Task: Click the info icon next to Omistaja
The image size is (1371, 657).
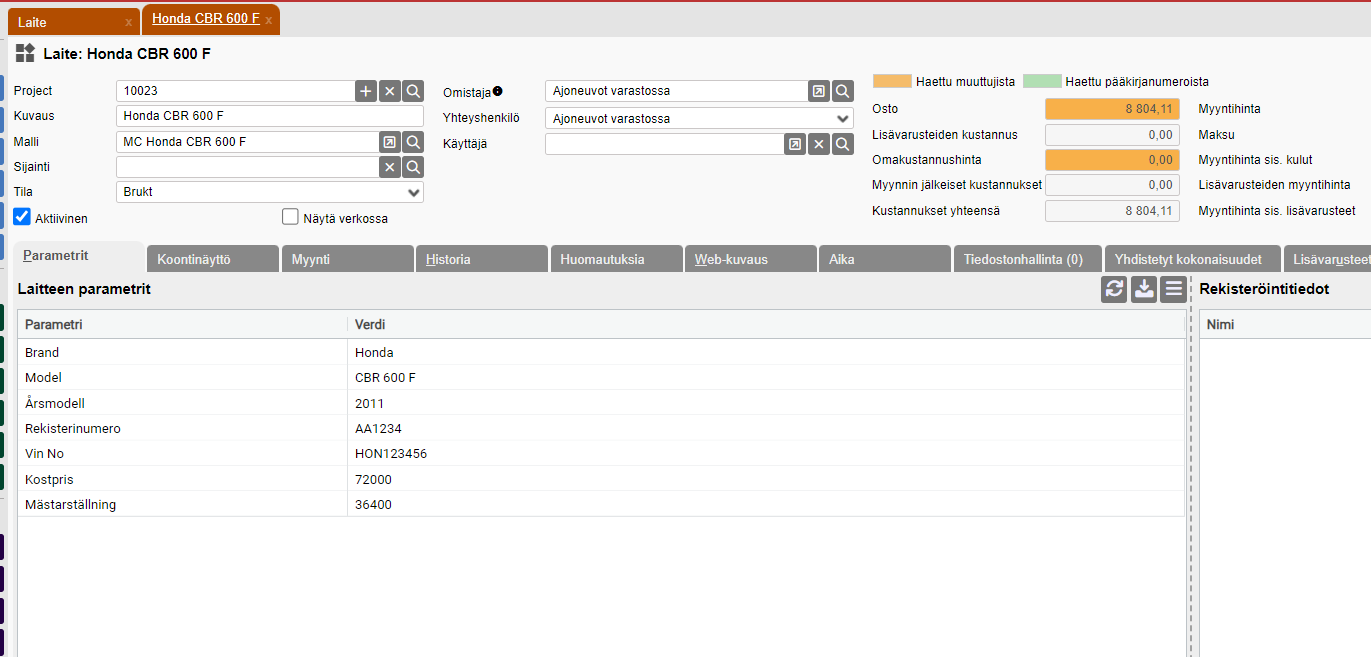Action: [x=497, y=91]
